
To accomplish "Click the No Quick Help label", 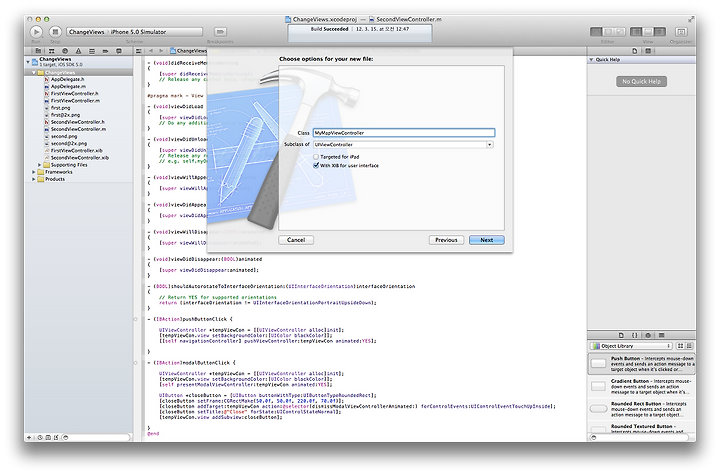I will pos(641,82).
